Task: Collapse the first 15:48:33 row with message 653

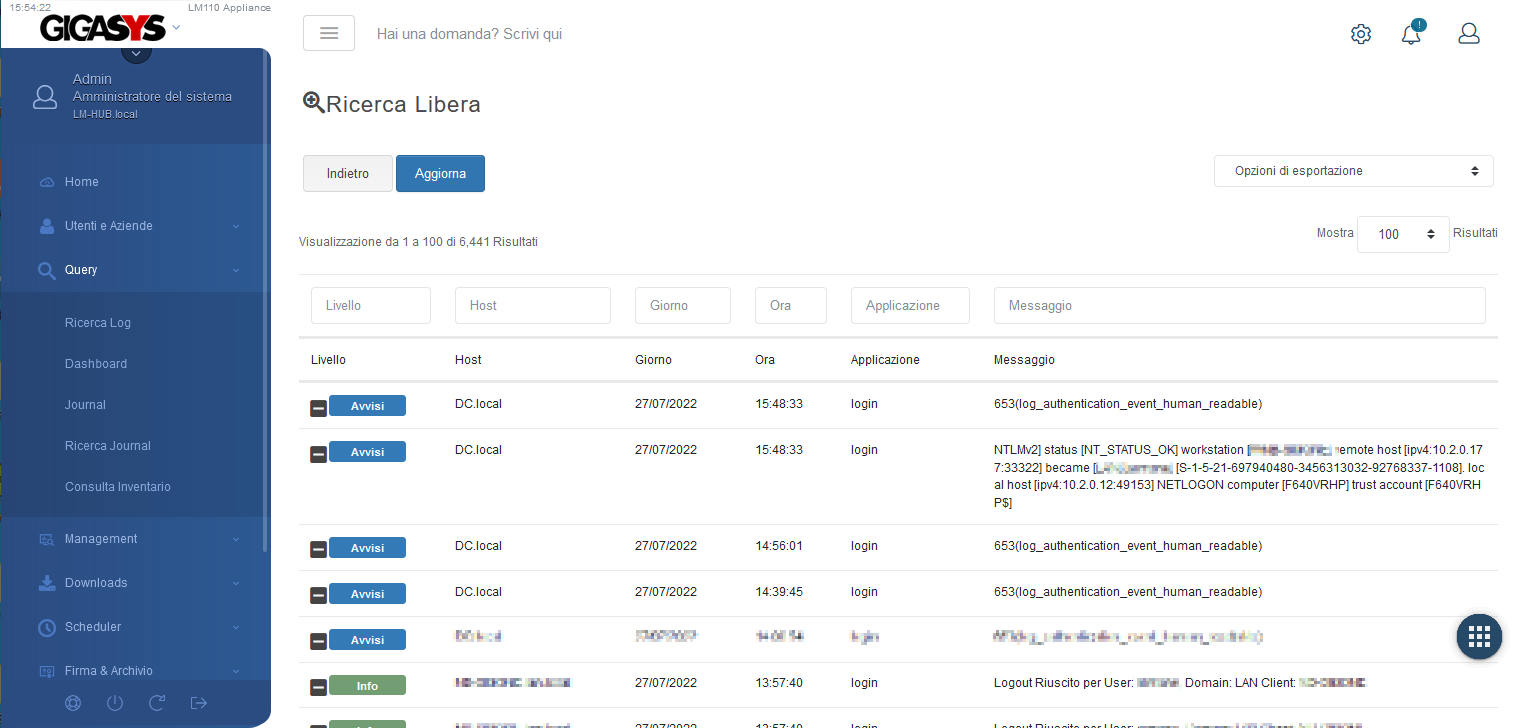Action: [319, 408]
